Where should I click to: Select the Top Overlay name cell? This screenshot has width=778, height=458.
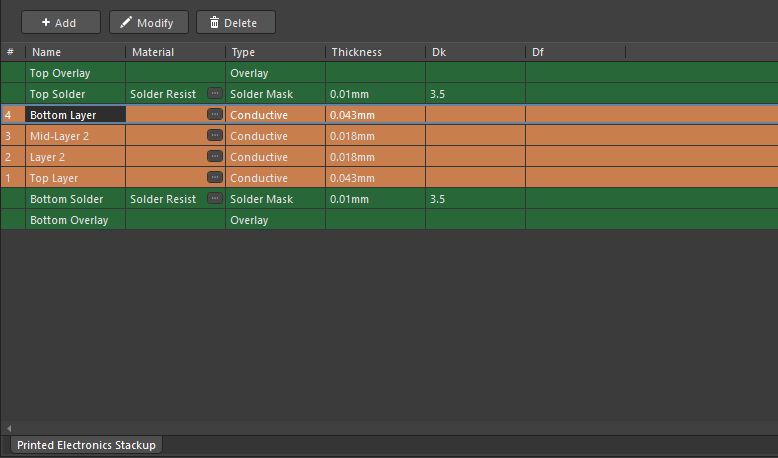click(75, 73)
